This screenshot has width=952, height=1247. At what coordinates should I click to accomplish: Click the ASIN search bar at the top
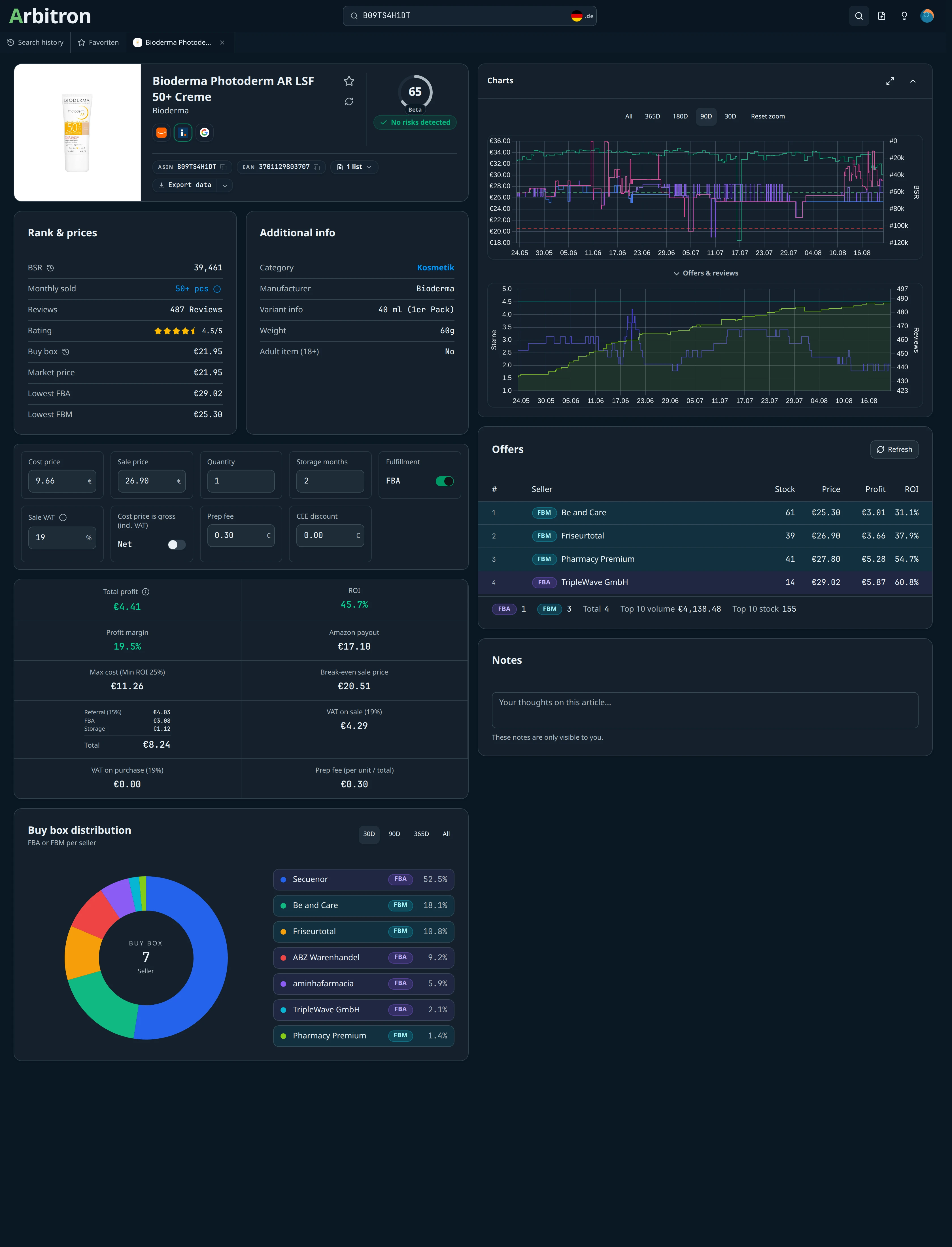pos(470,16)
